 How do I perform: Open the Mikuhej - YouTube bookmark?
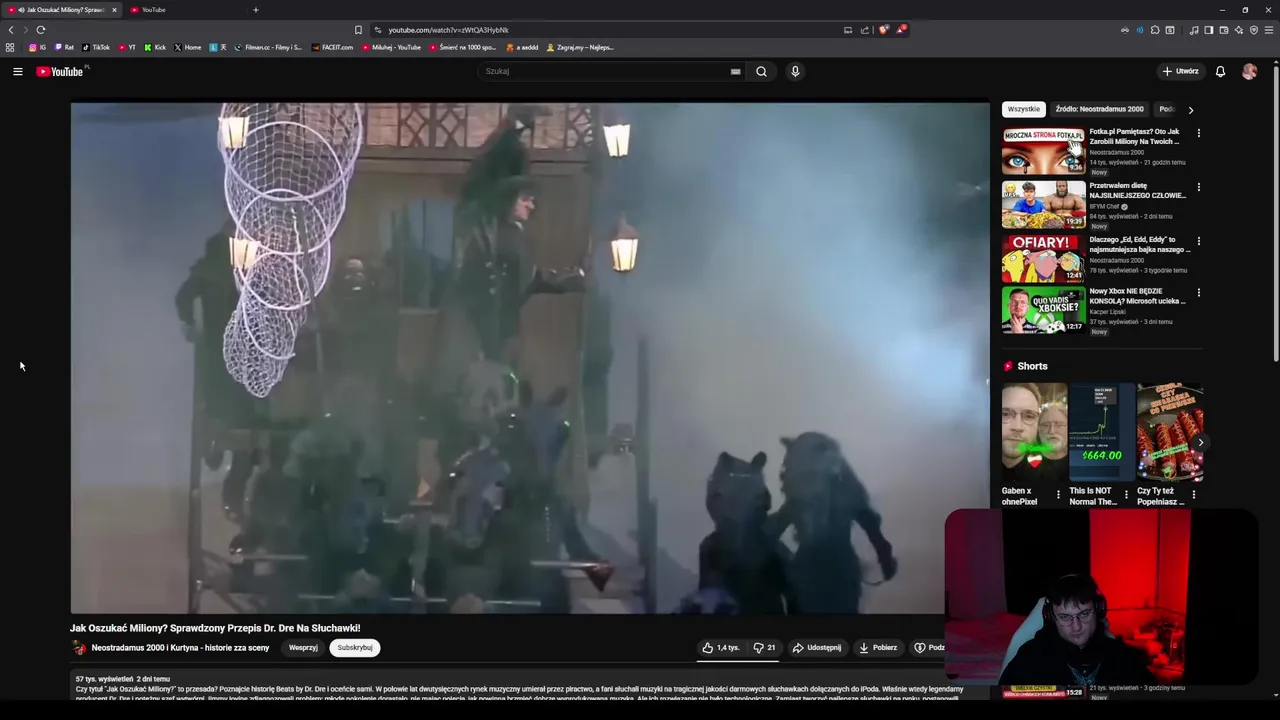391,47
